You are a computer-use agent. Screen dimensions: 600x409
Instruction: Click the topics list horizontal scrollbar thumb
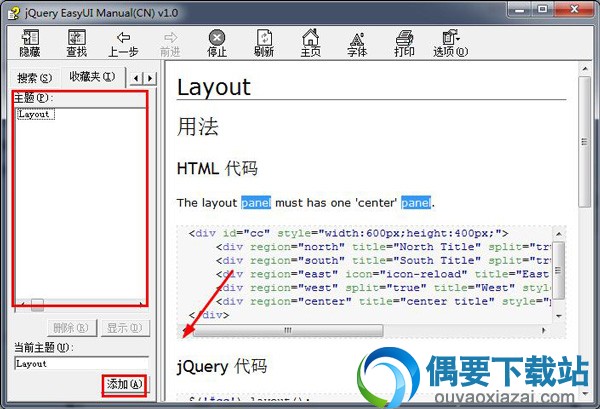[37, 305]
